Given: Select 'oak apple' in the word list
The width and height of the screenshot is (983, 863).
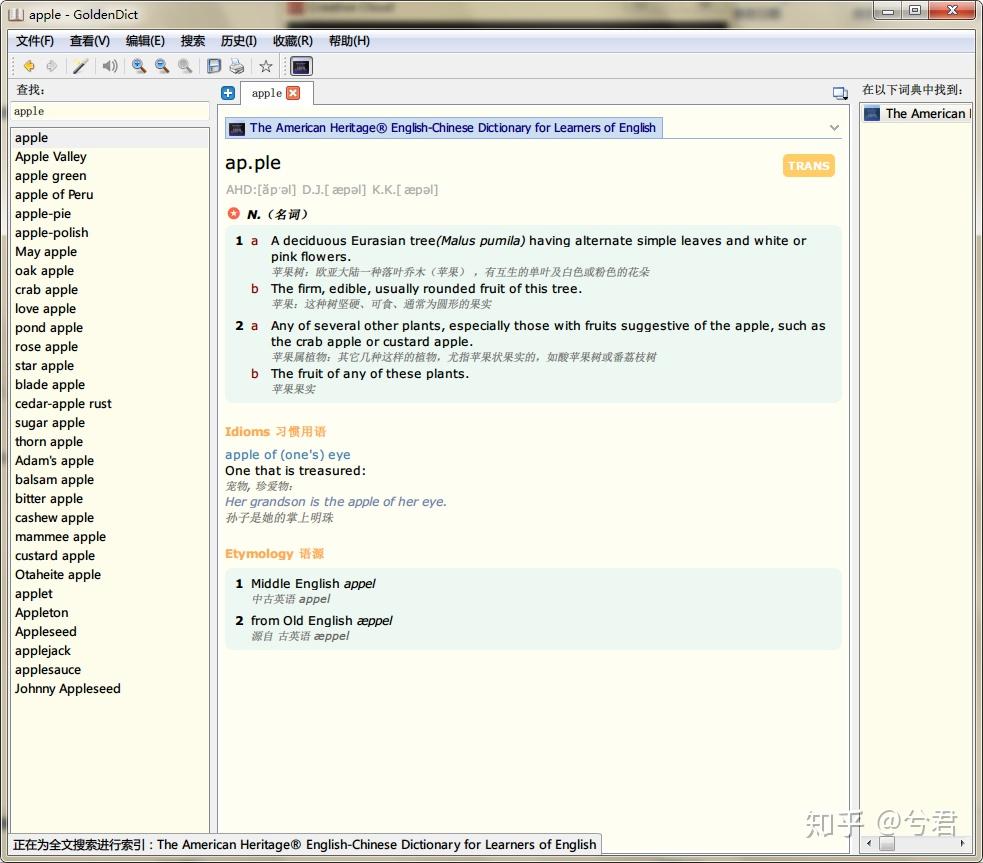Looking at the screenshot, I should click(x=110, y=271).
